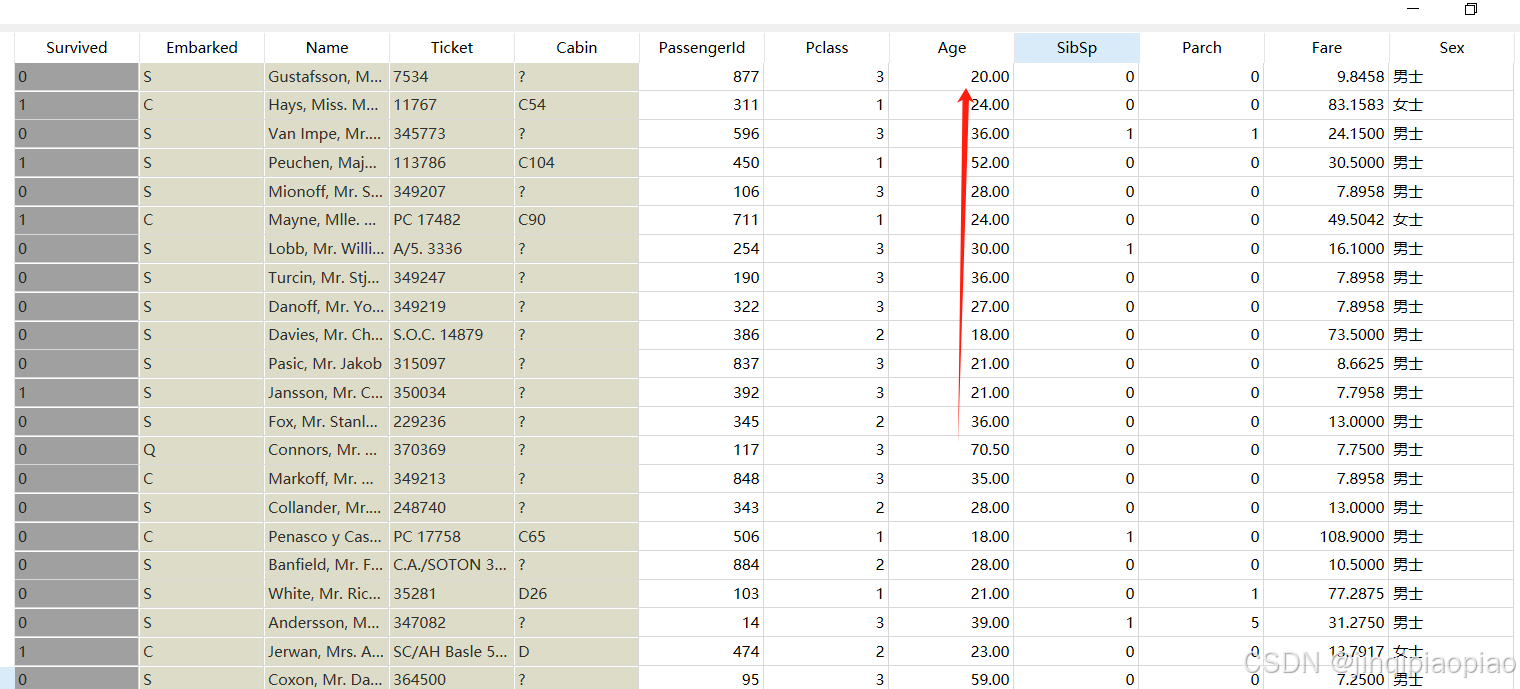Click Age cell 70.50

click(952, 450)
